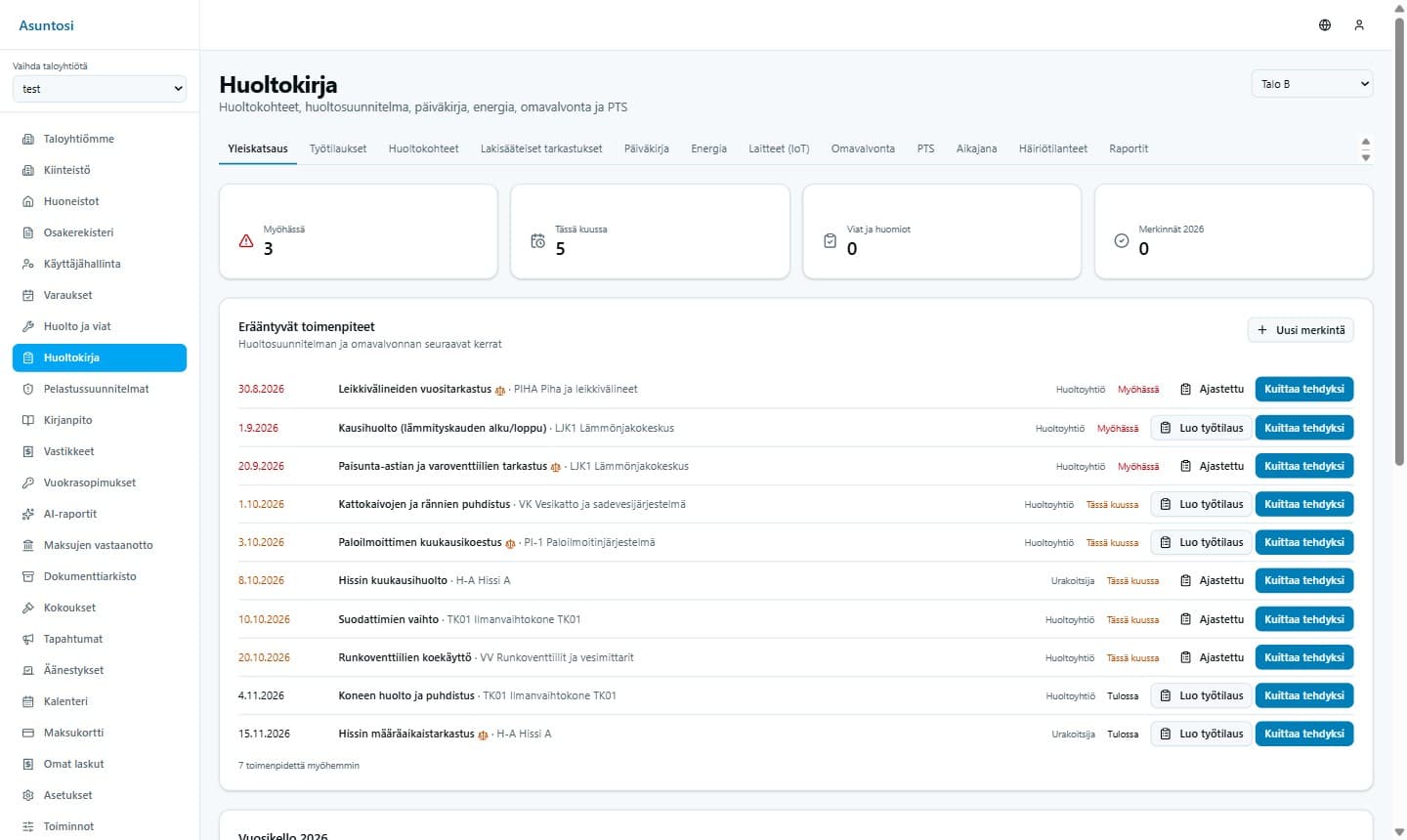Click the Tapahtumat megaphone icon
1407x840 pixels.
(x=28, y=639)
